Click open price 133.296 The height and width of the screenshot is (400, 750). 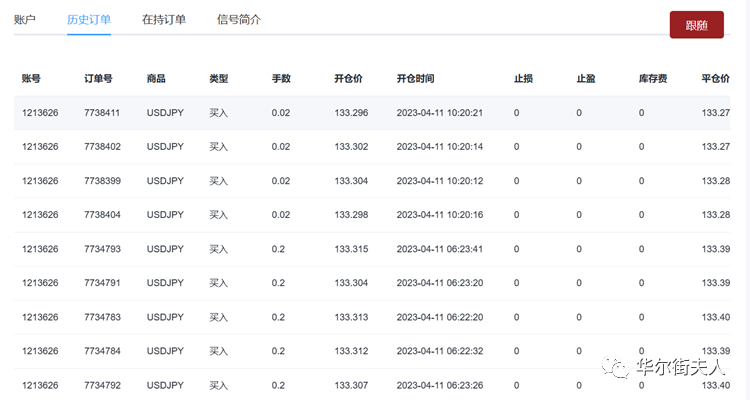(351, 113)
